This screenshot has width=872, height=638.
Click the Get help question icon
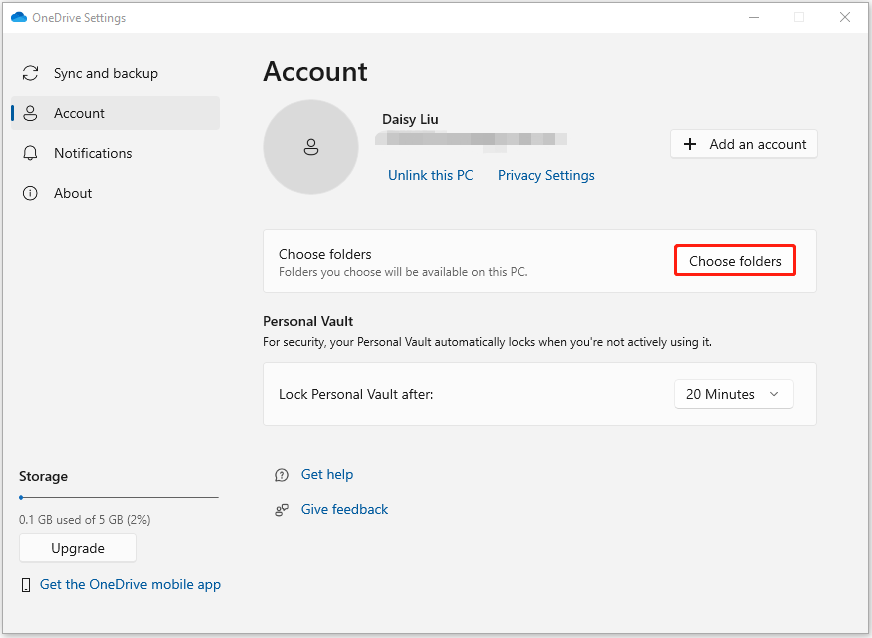point(282,474)
